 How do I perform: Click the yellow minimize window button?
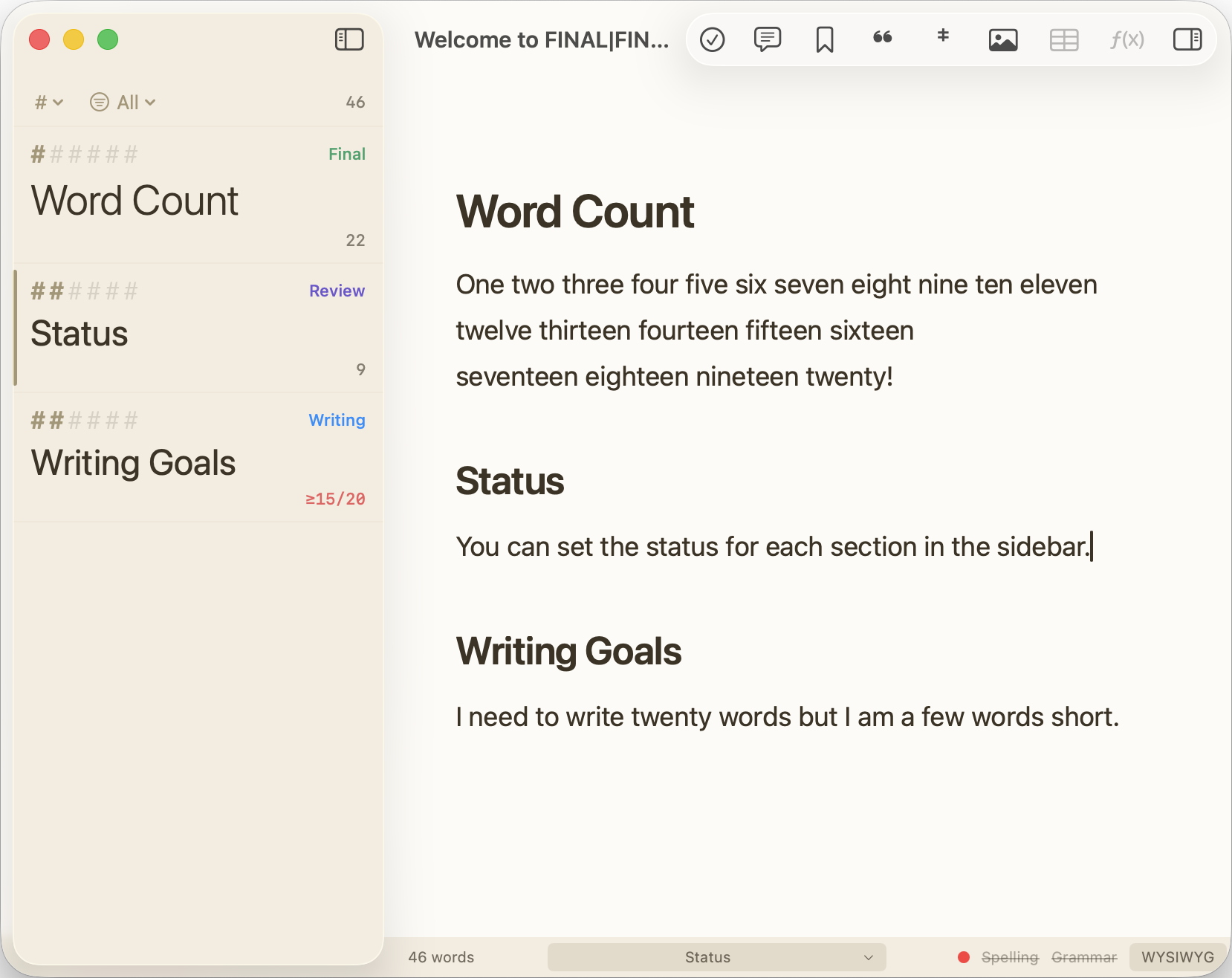coord(74,39)
